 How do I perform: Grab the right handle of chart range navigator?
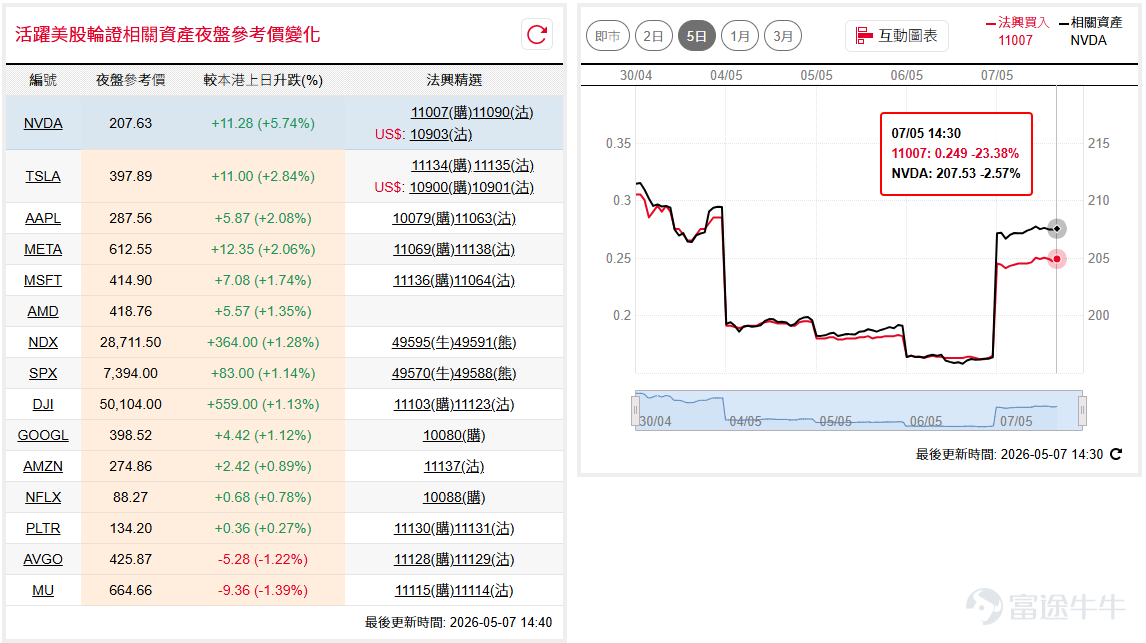tap(1082, 410)
